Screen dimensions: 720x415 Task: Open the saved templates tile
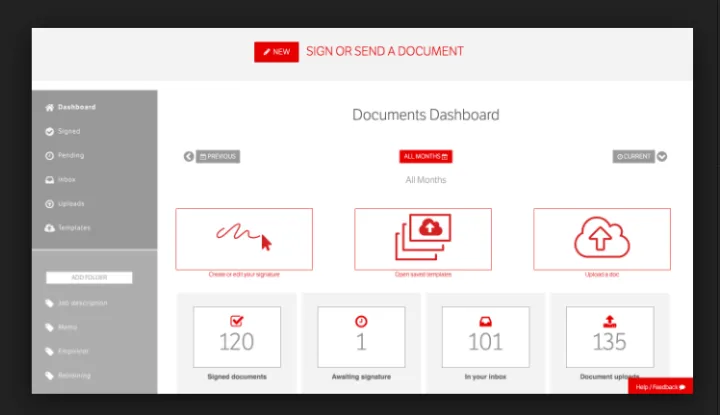coord(423,239)
